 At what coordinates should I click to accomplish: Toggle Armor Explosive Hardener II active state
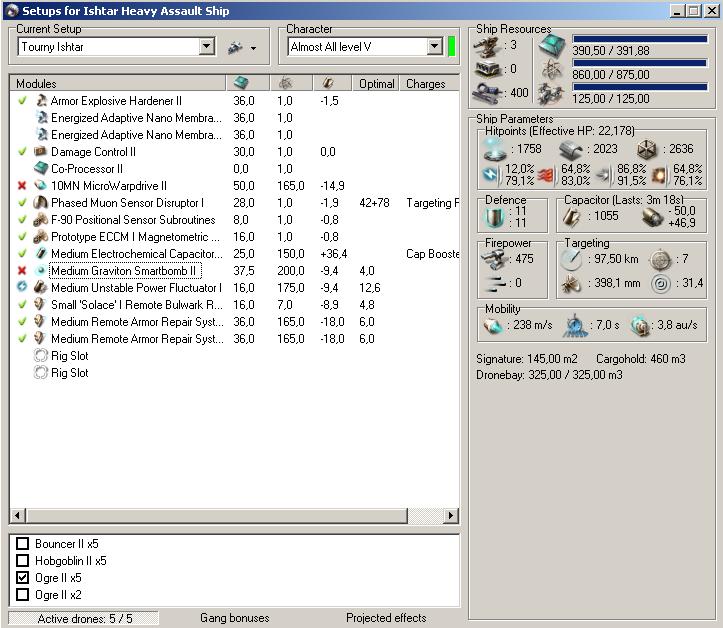[x=22, y=100]
